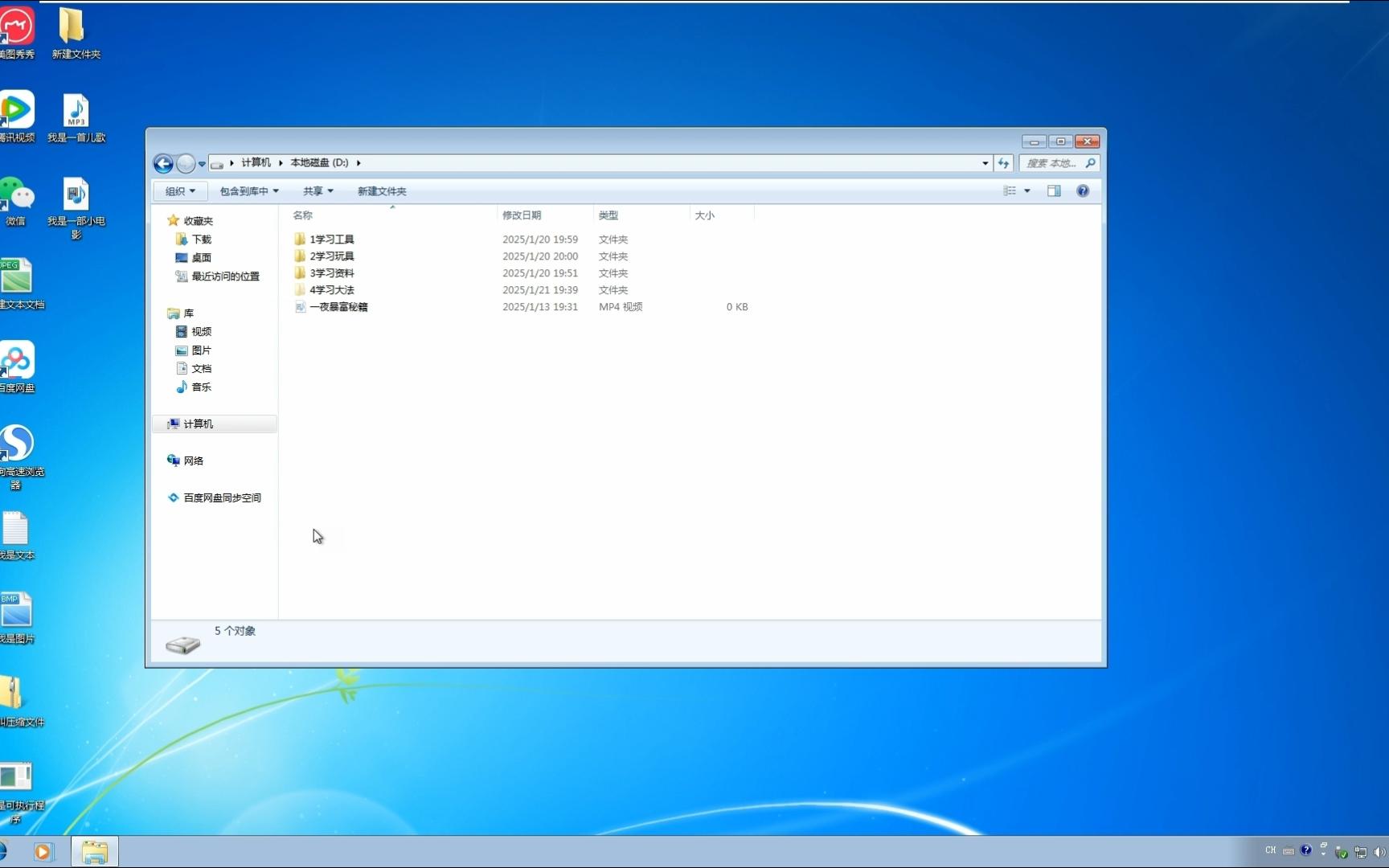Click inside the search box
Screen dimensions: 1389x868
click(1053, 162)
